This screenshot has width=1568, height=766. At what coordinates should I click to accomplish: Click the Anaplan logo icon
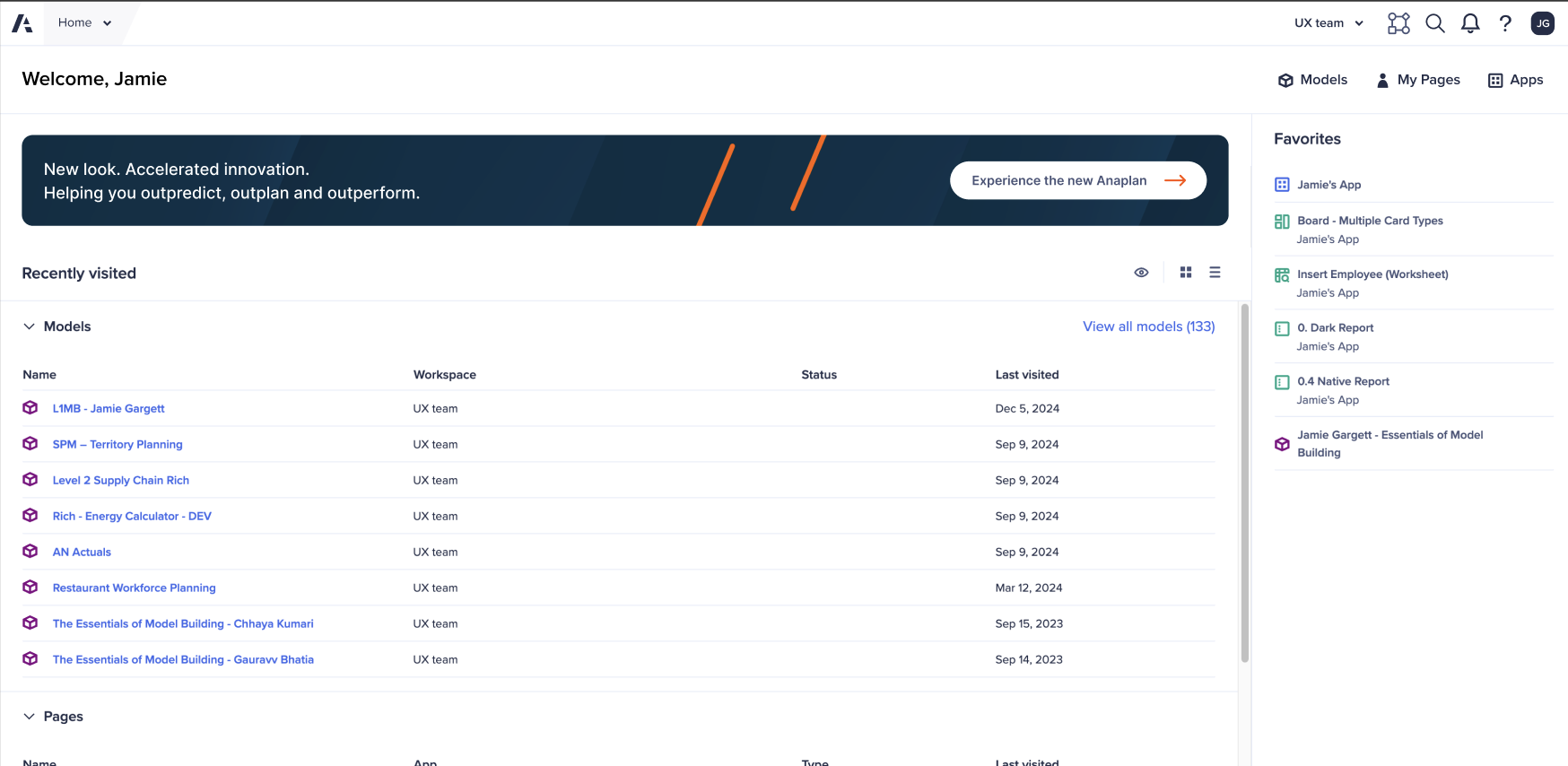22,23
